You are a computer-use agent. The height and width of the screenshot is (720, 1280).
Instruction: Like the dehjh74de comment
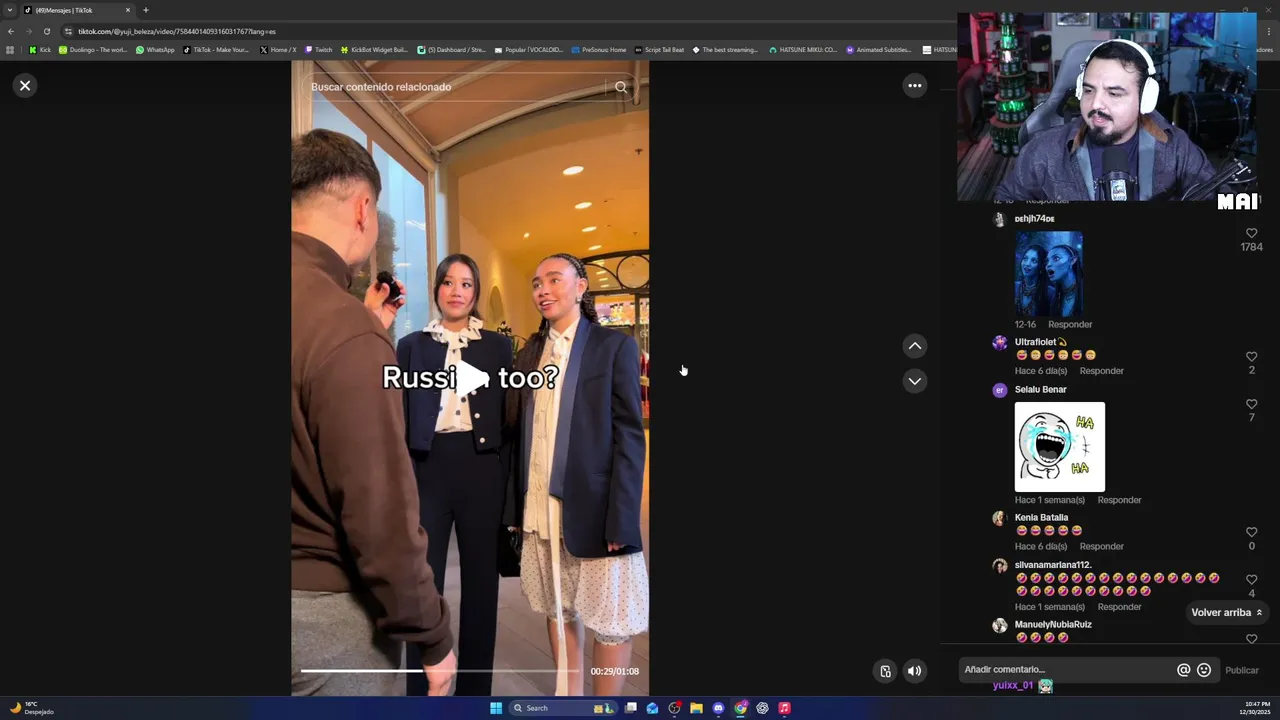1251,233
